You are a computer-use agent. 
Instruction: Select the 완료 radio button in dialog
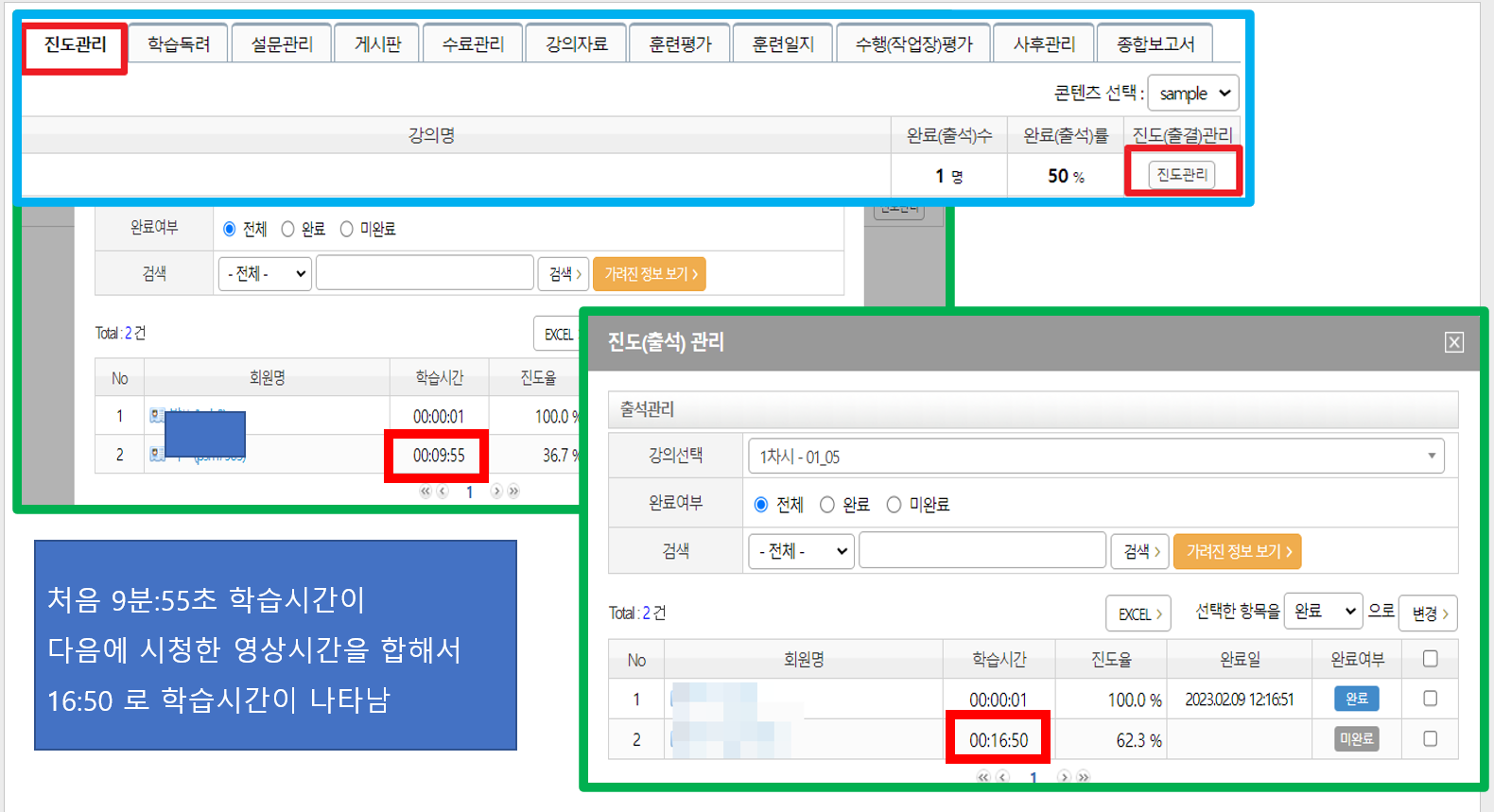827,505
